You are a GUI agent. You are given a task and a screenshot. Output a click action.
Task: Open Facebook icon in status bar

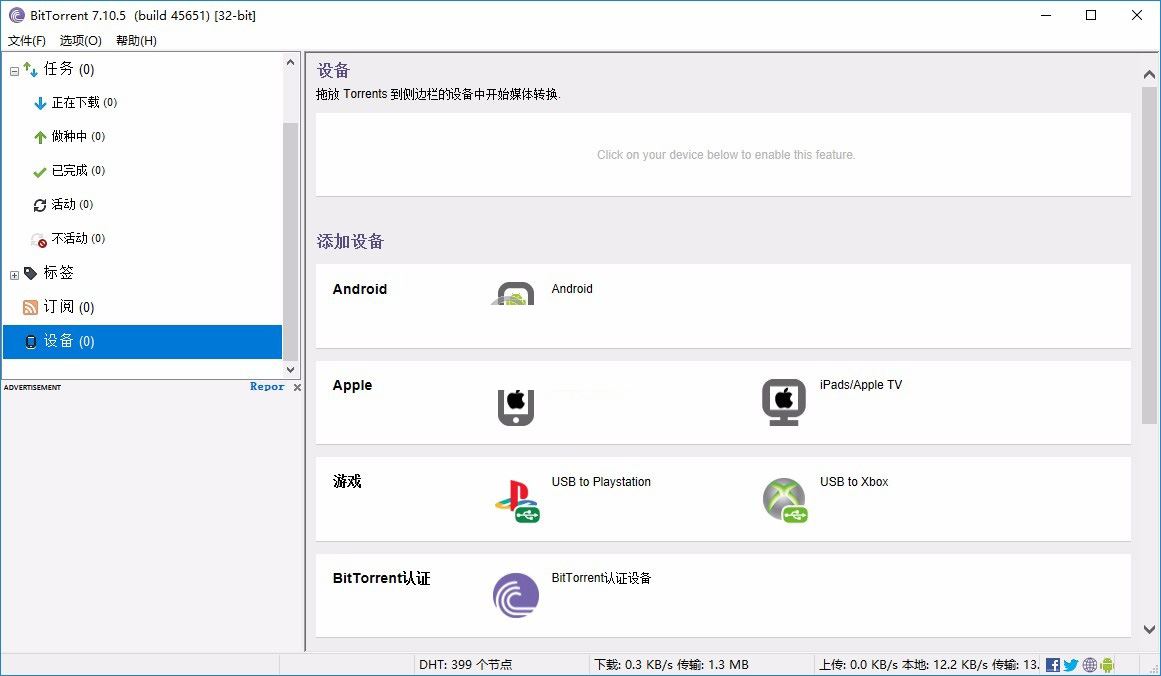click(1053, 665)
